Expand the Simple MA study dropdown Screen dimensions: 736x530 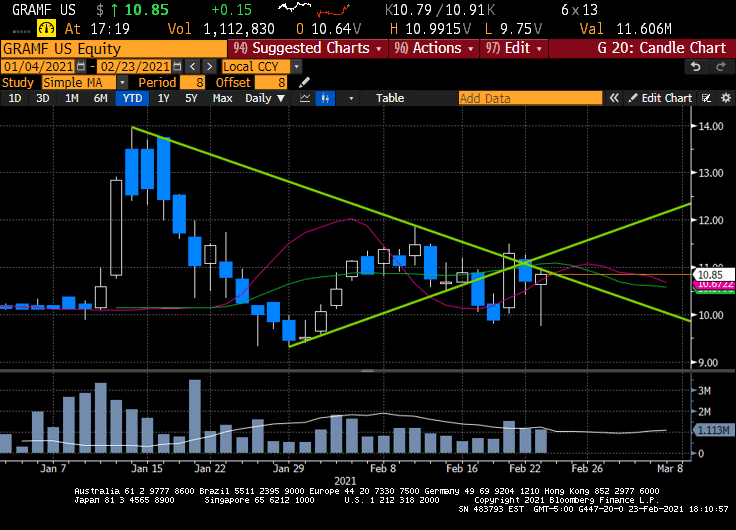pyautogui.click(x=122, y=83)
